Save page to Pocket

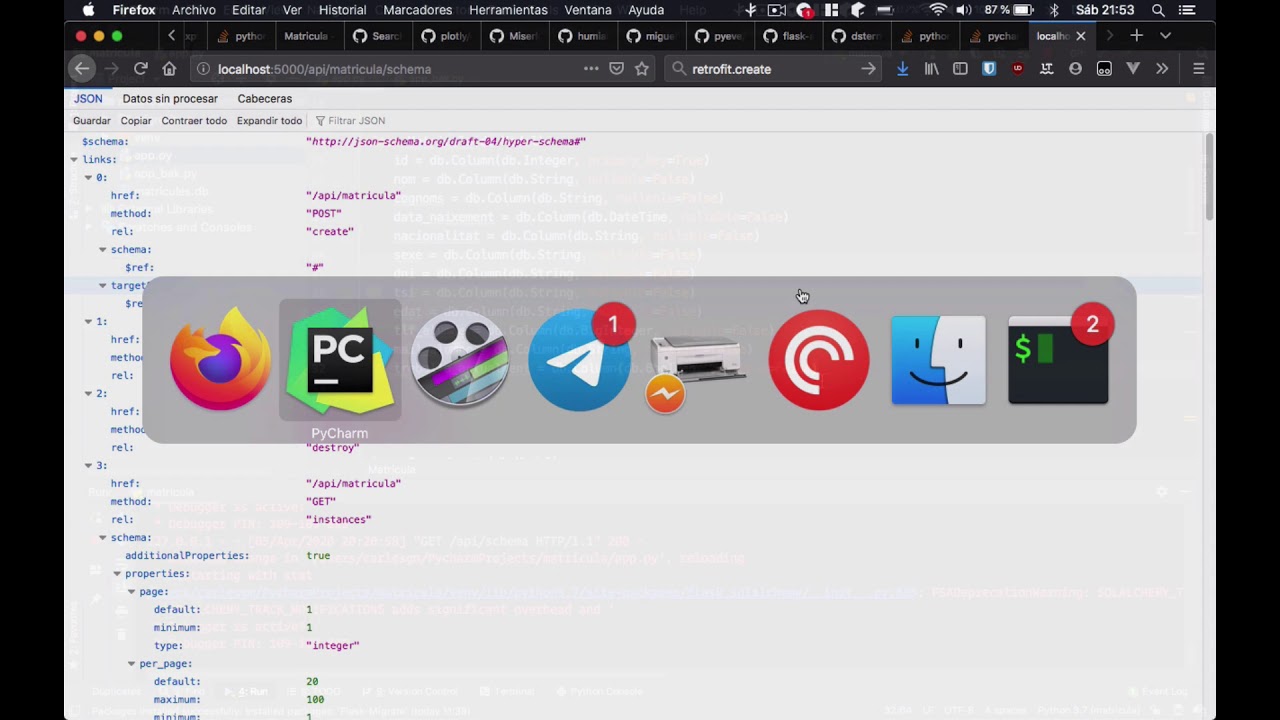(x=617, y=69)
